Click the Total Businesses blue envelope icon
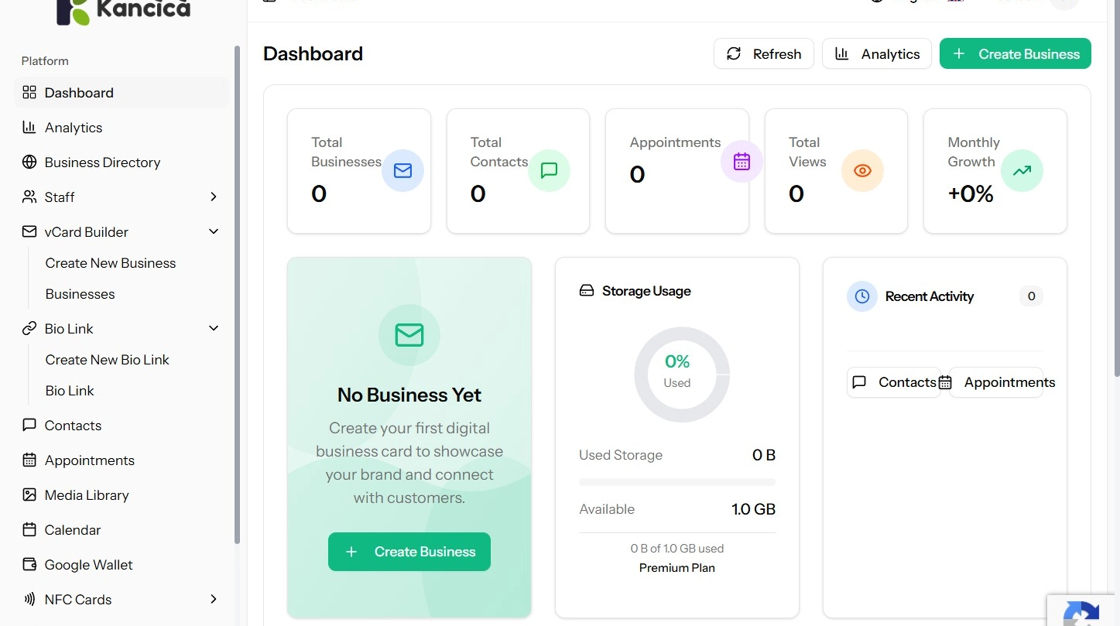The image size is (1120, 626). (x=403, y=170)
